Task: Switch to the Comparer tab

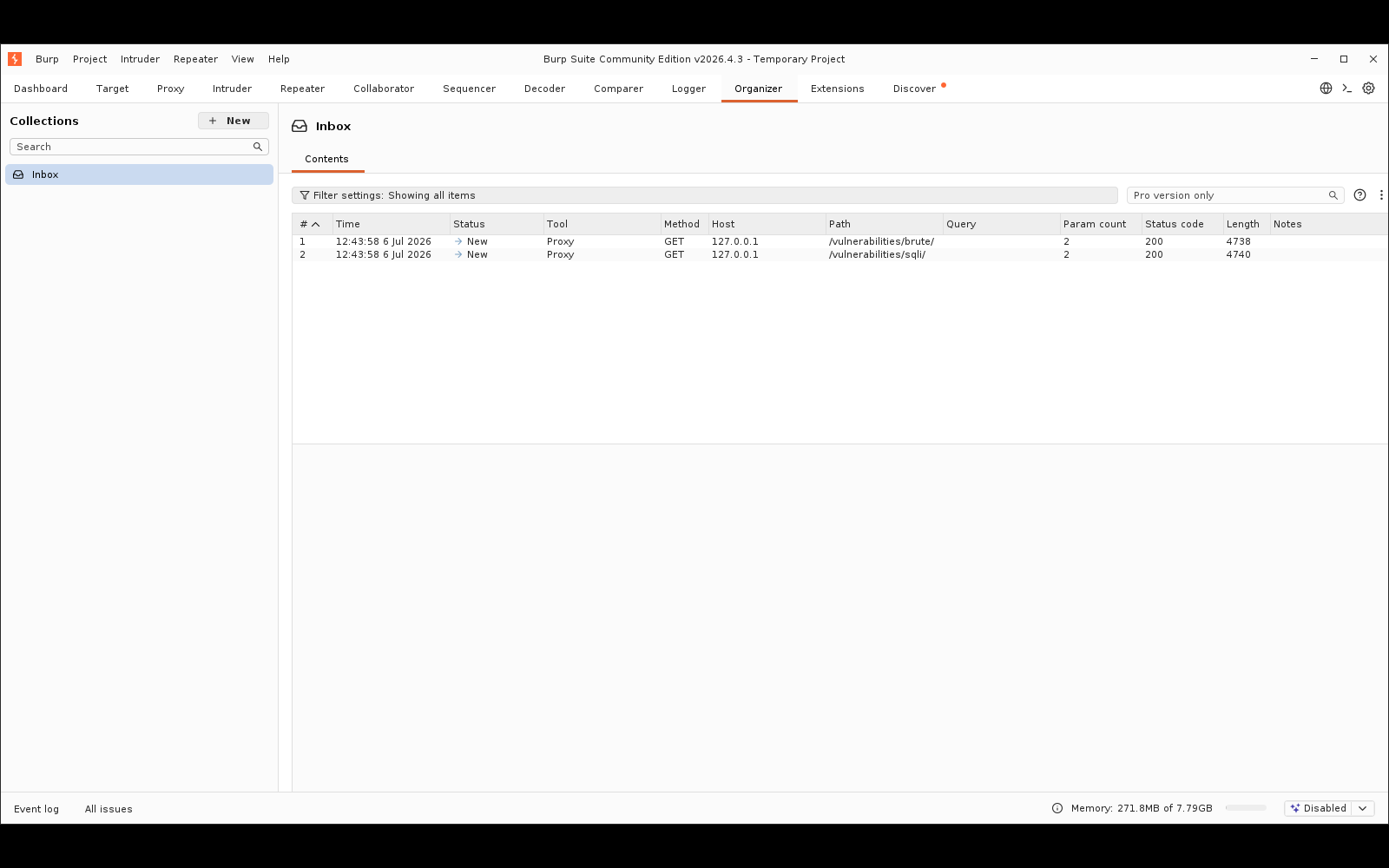Action: tap(618, 89)
